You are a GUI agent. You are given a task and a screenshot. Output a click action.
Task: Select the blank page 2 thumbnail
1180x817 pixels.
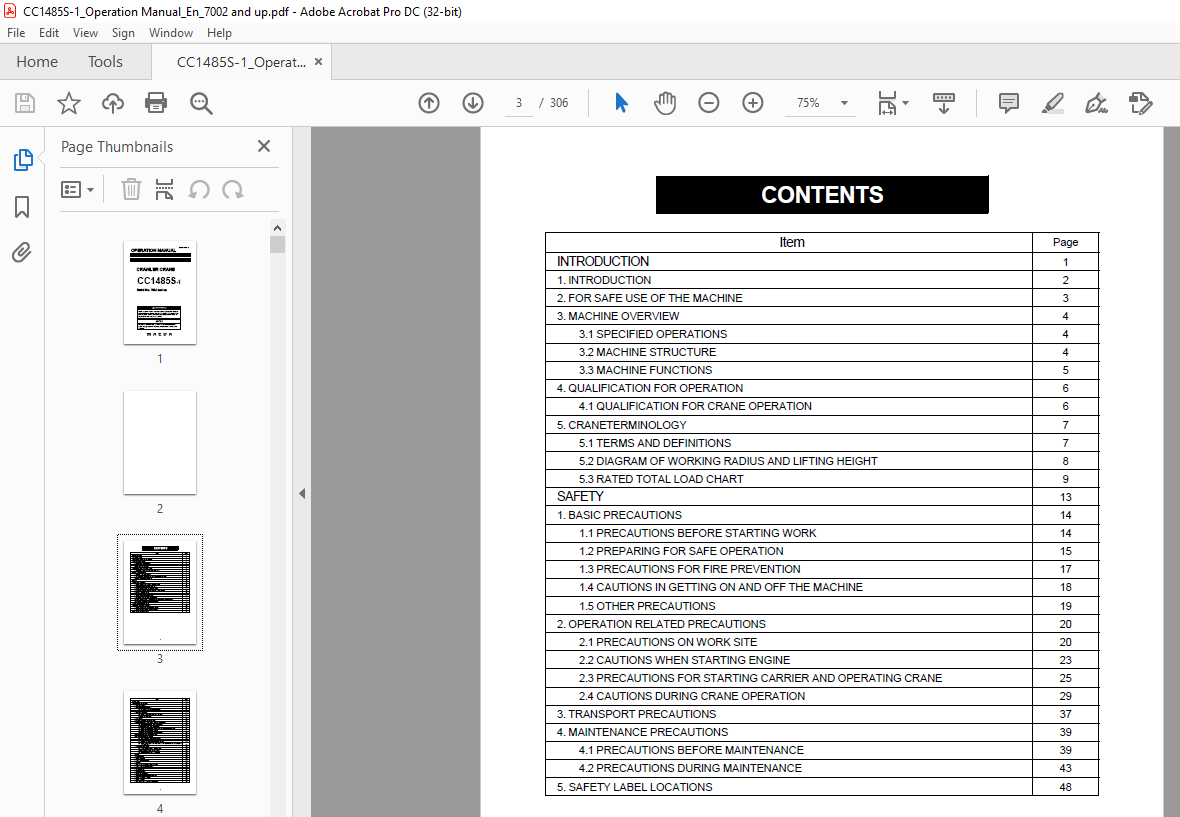(160, 442)
